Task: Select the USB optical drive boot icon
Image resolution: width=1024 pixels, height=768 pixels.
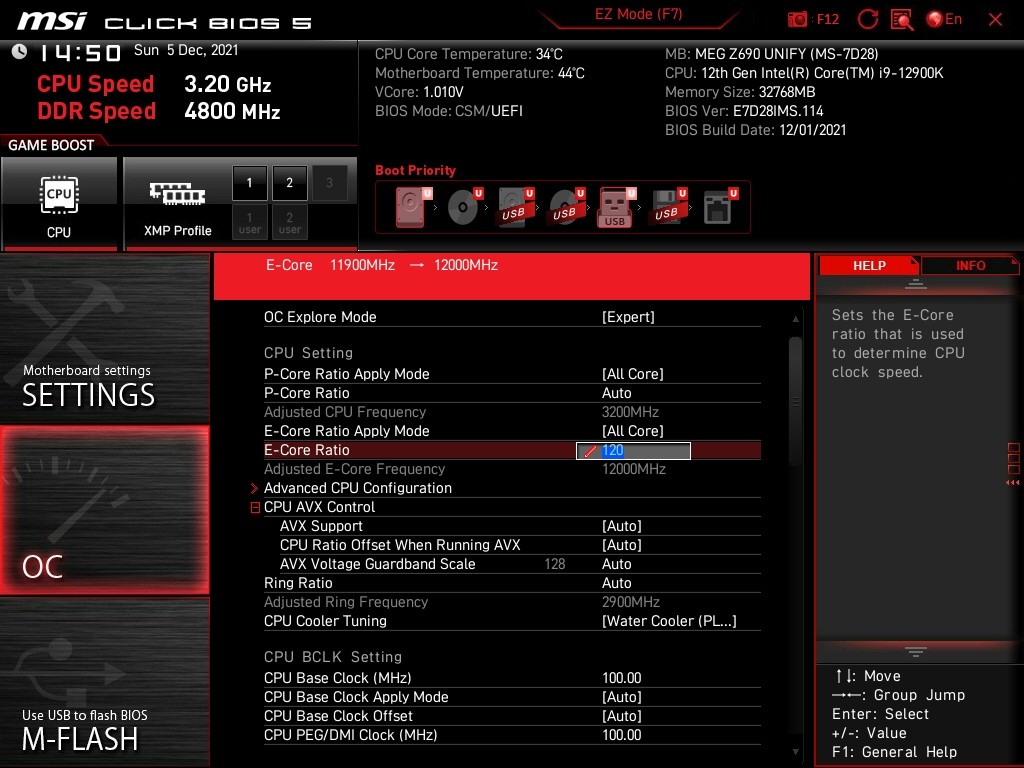Action: [x=567, y=207]
